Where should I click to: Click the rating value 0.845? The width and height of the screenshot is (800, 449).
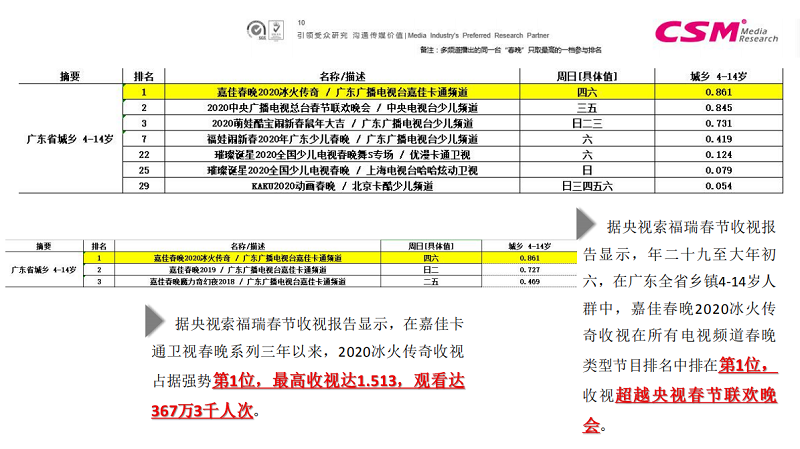click(718, 108)
